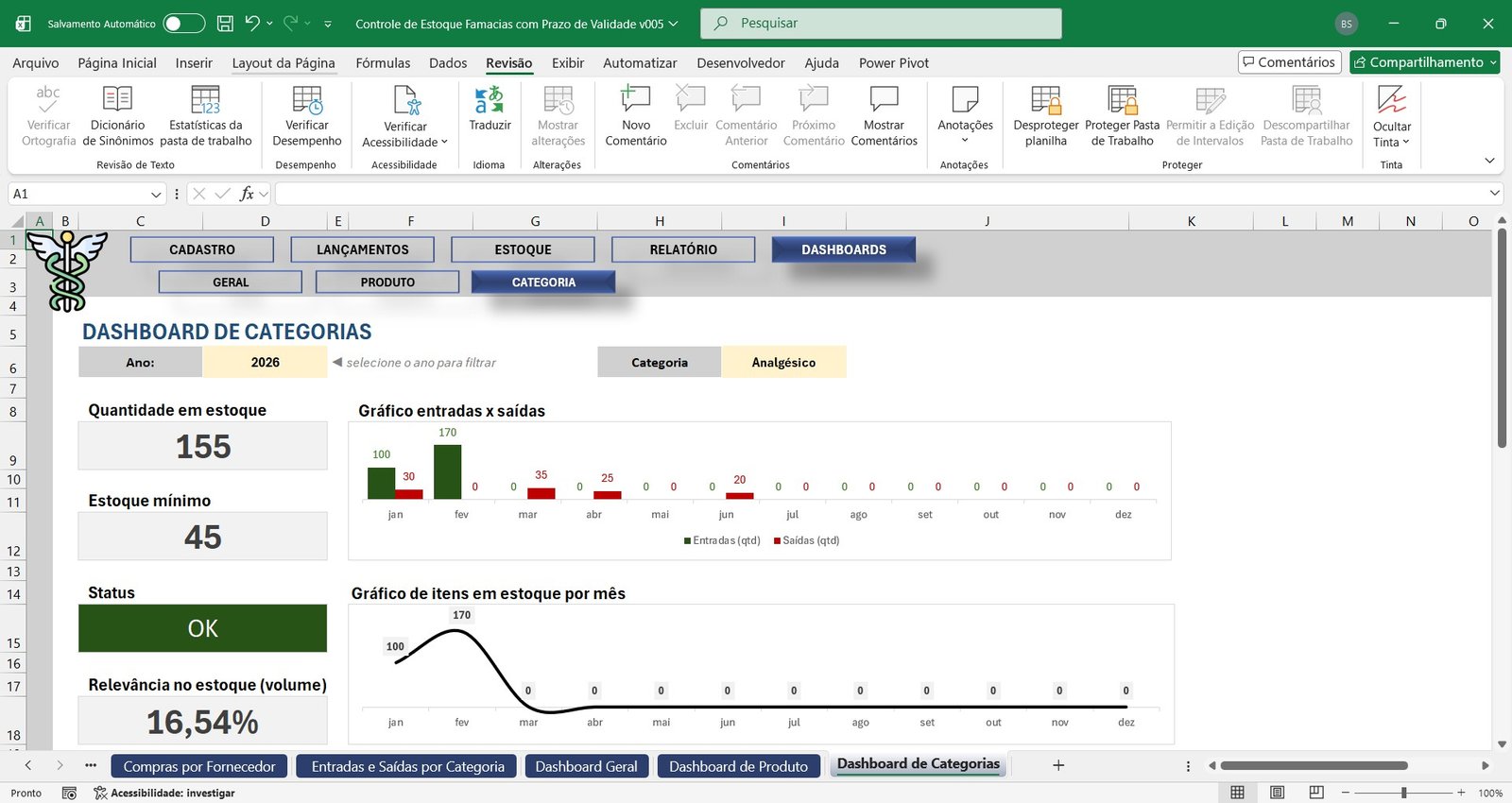
Task: Click Descompartilhar Pasta de Trabalho
Action: coord(1306,116)
